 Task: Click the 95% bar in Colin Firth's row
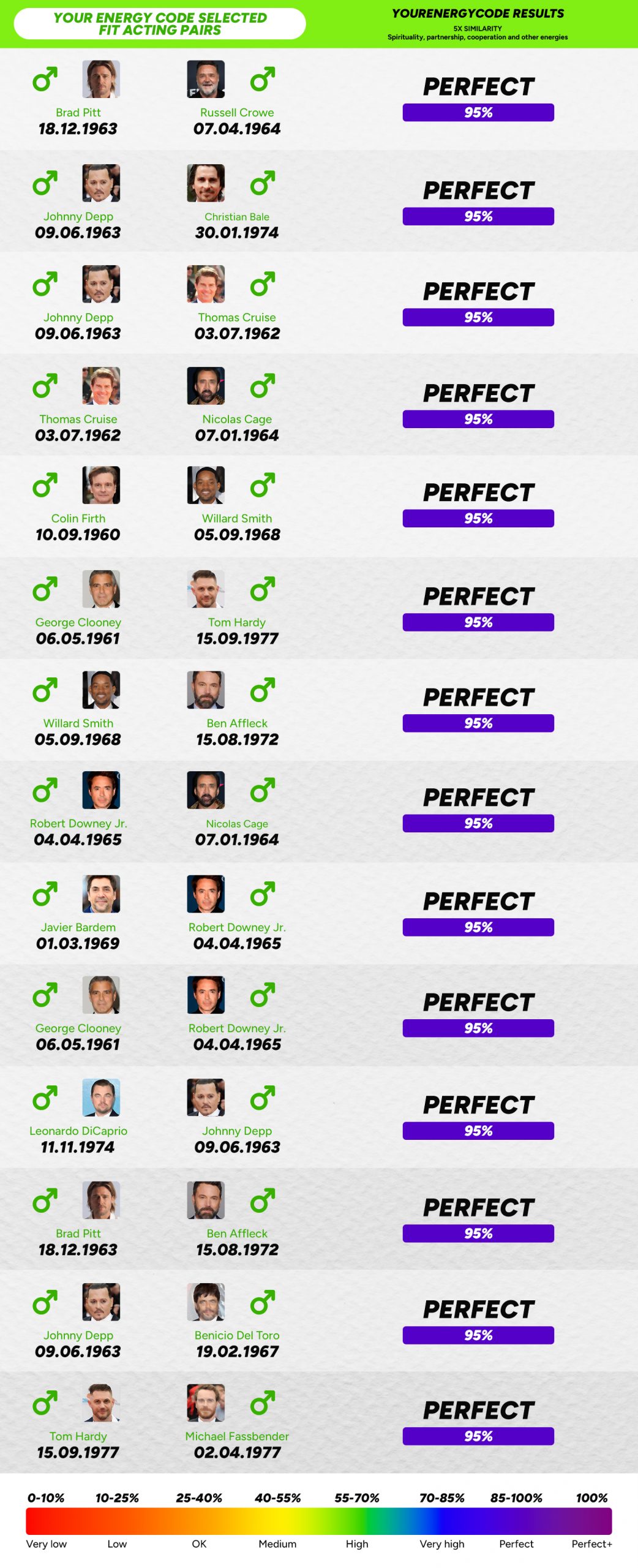click(478, 518)
